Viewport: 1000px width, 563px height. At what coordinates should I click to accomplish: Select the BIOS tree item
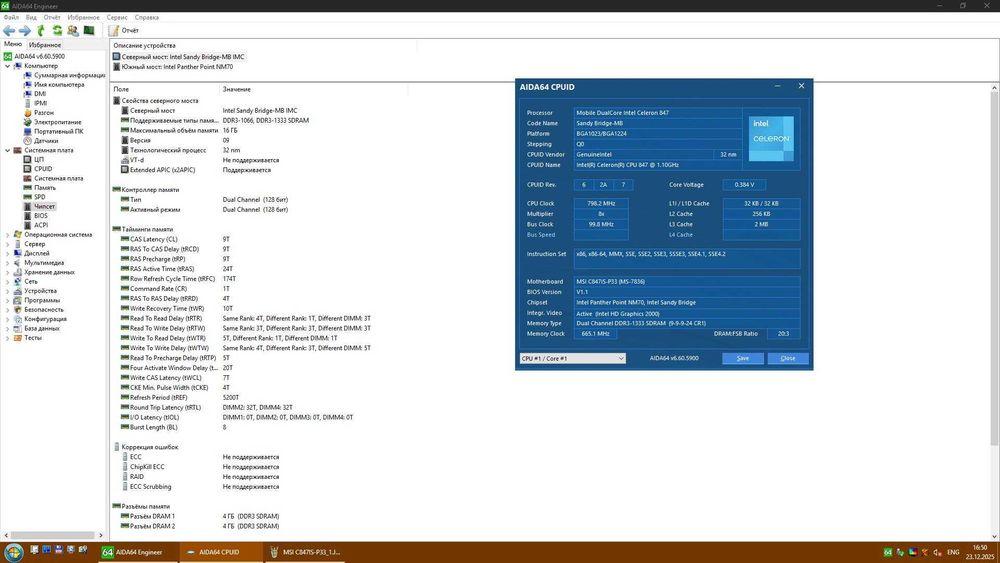click(x=41, y=216)
